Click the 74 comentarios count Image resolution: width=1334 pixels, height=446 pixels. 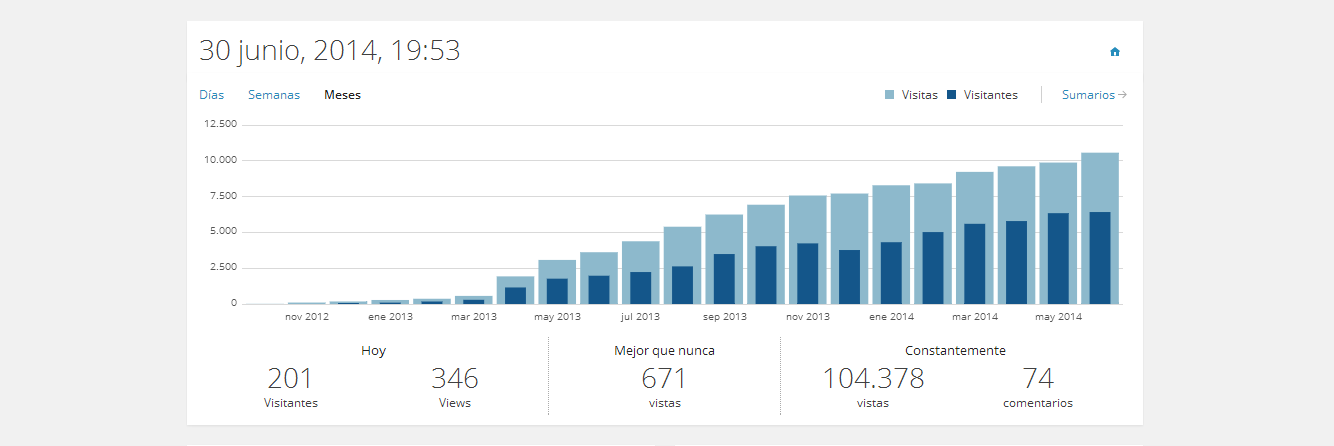coord(1037,379)
